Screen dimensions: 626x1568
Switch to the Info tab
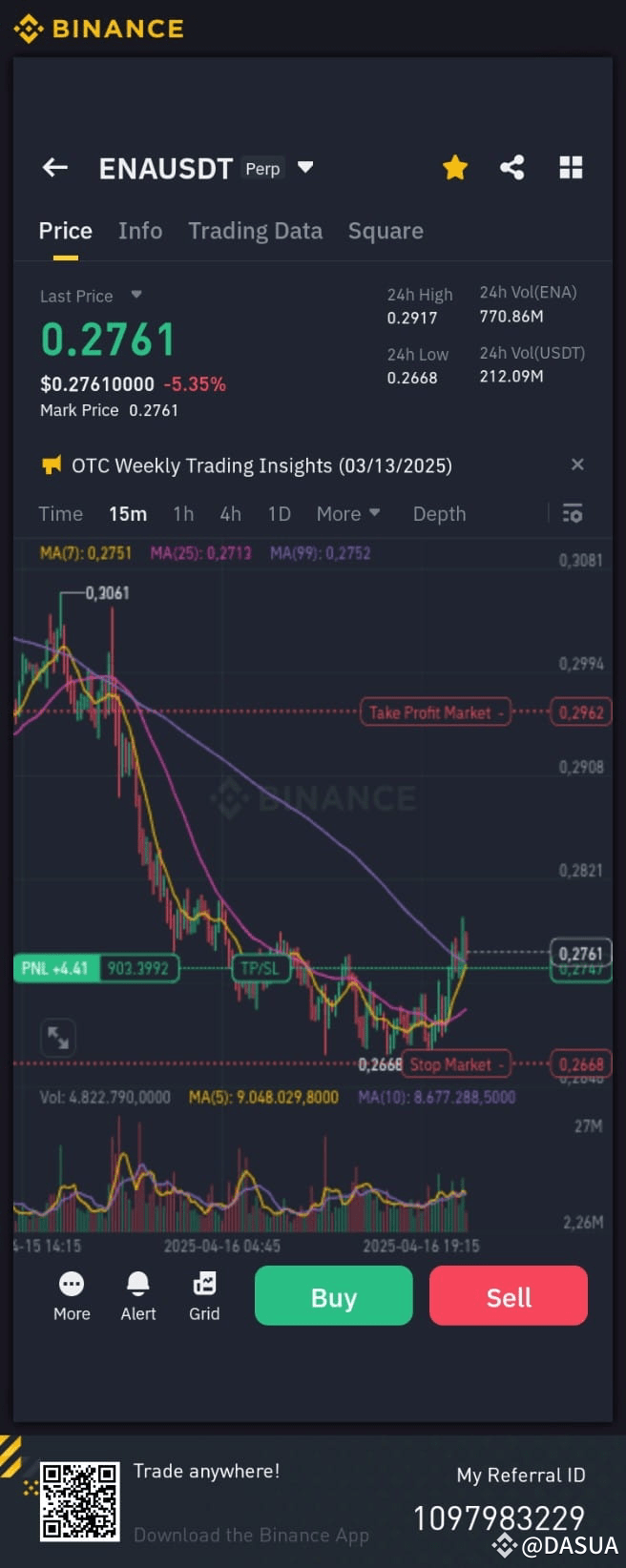click(x=140, y=231)
